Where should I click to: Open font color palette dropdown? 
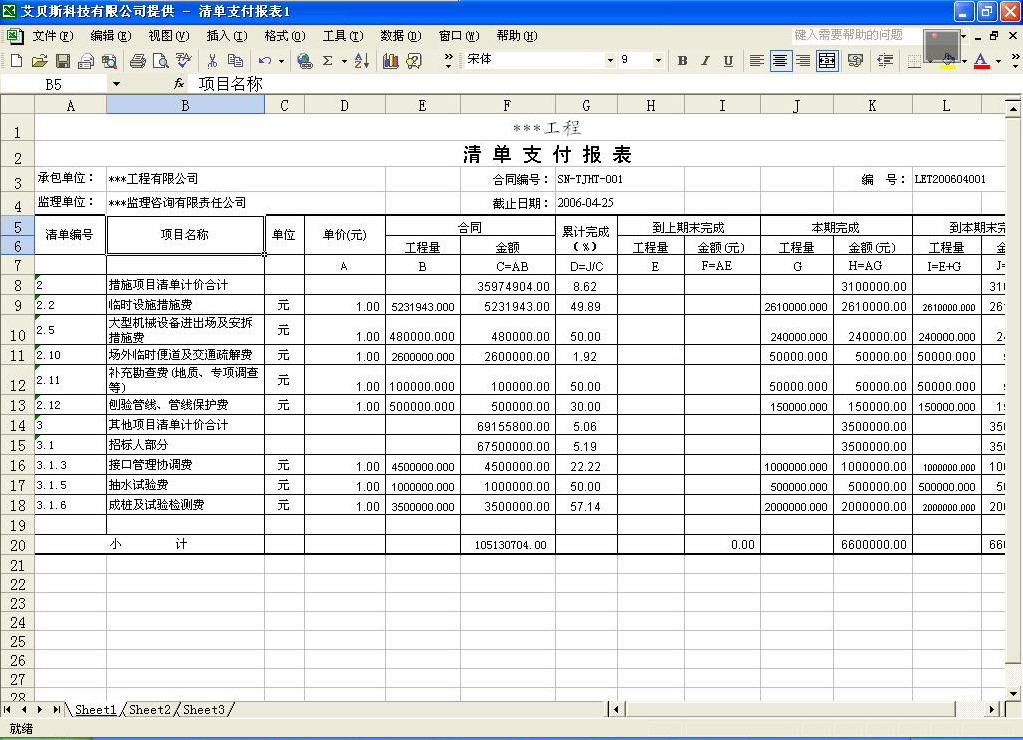coord(998,61)
